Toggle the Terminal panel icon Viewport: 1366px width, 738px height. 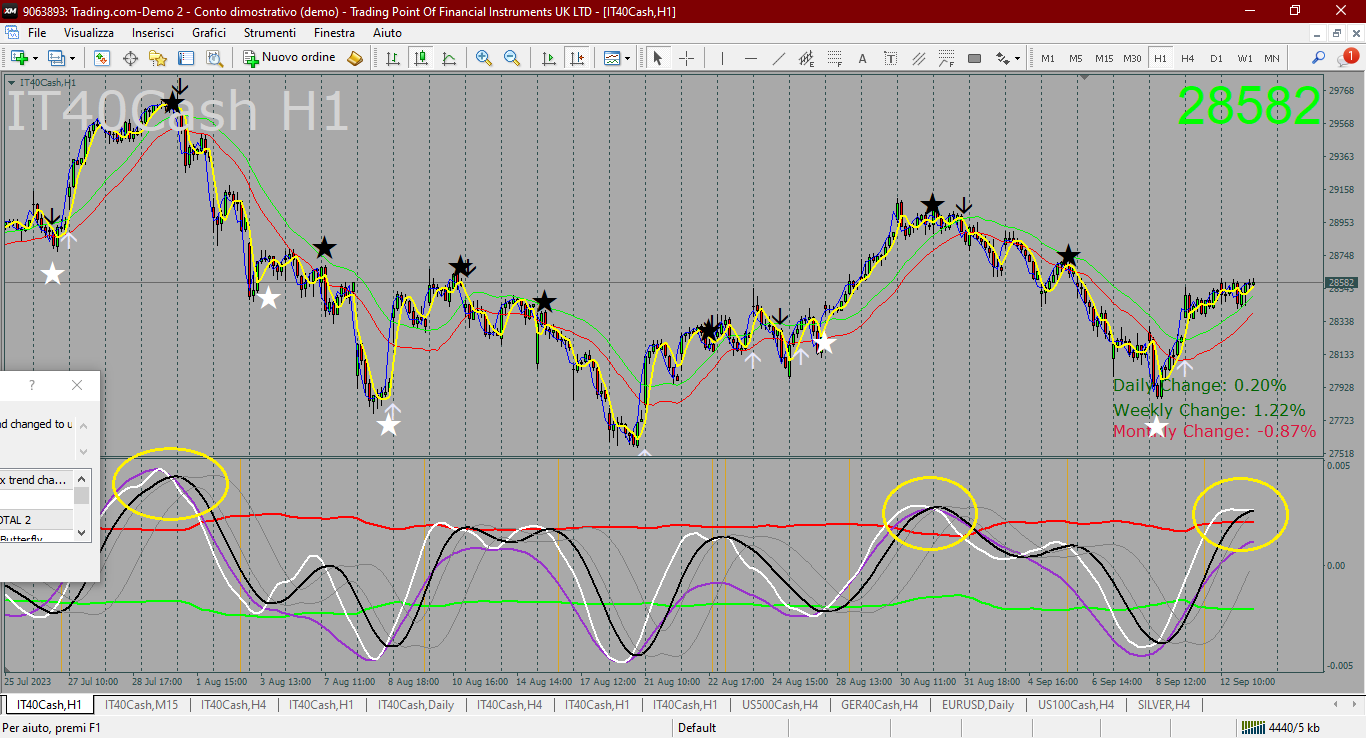click(186, 58)
